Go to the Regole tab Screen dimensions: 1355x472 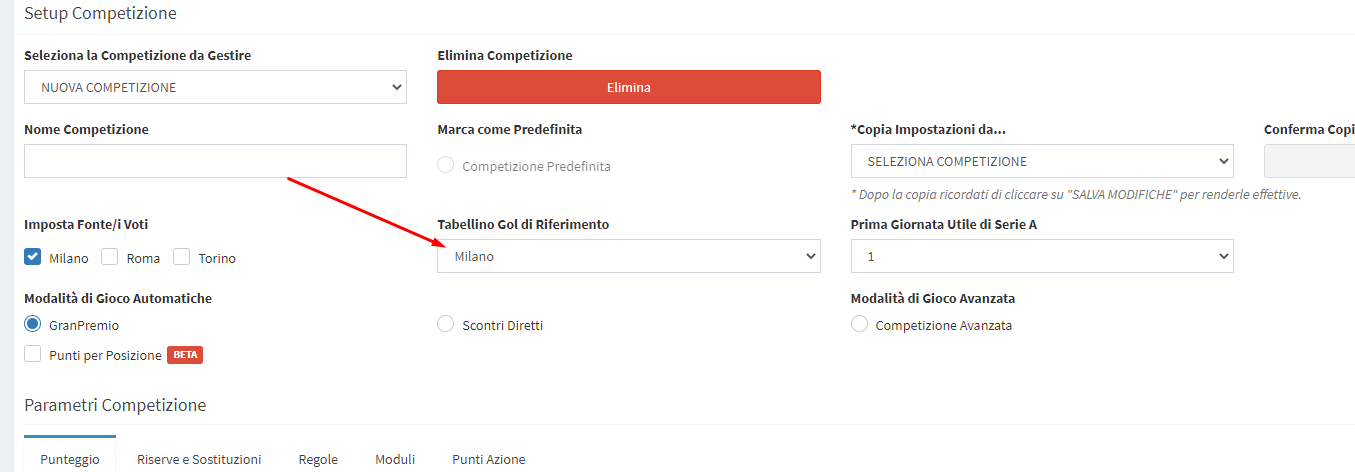(x=318, y=459)
